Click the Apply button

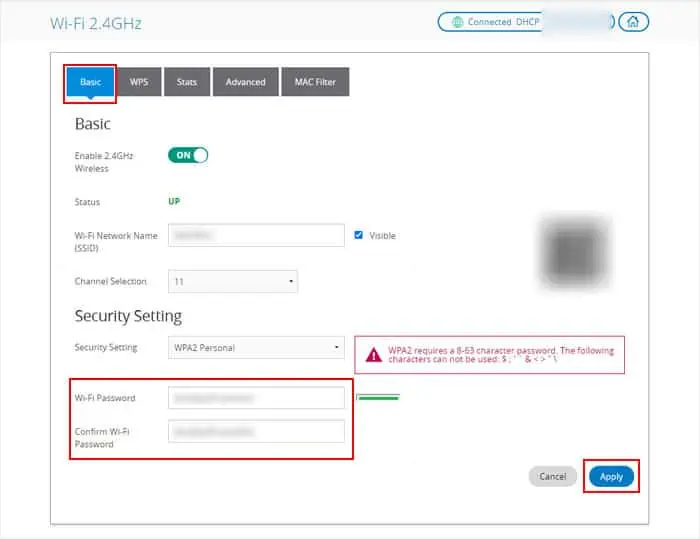pyautogui.click(x=611, y=476)
